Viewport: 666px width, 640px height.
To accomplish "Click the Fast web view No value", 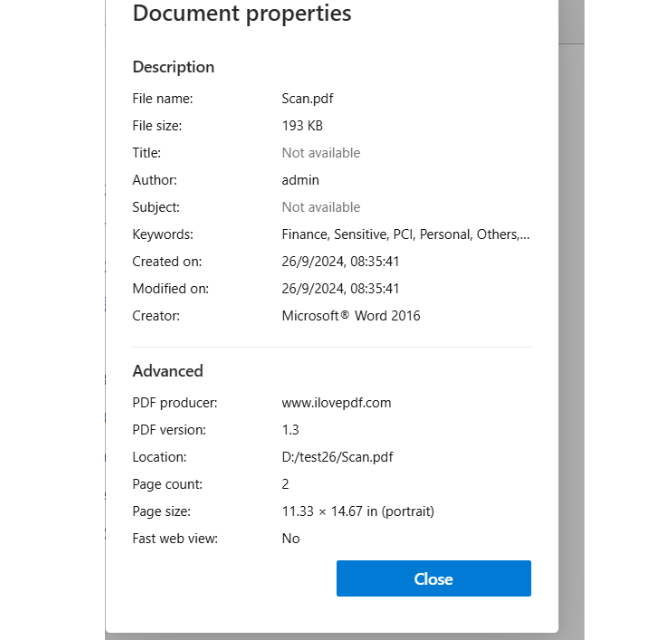I will point(291,538).
